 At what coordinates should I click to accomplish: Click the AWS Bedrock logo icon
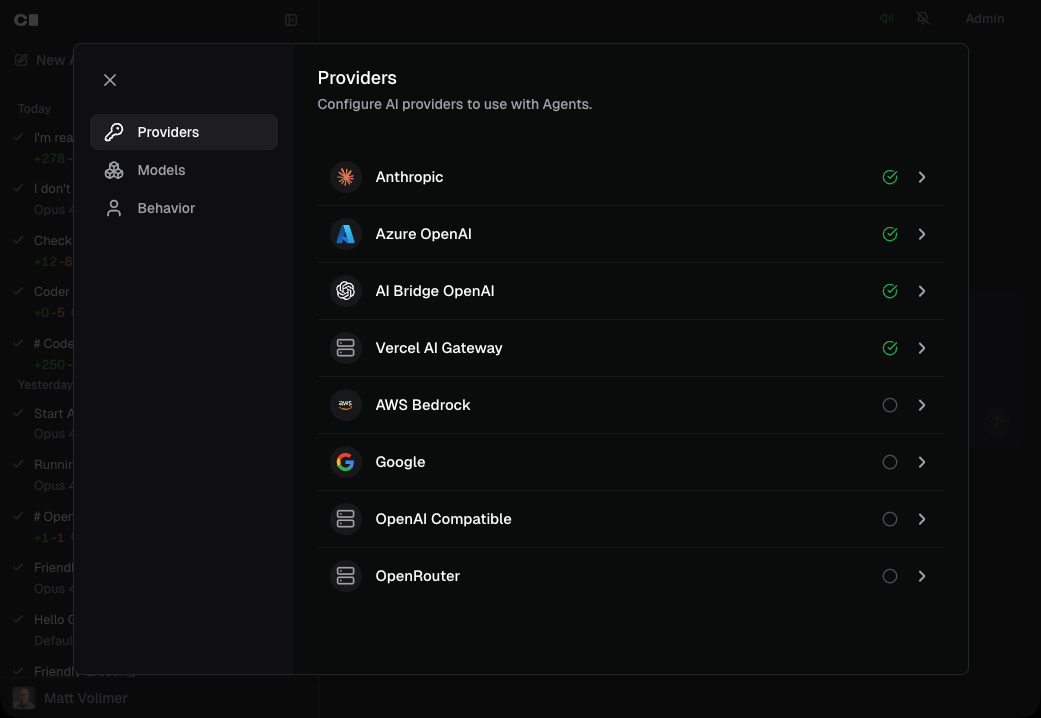[346, 405]
